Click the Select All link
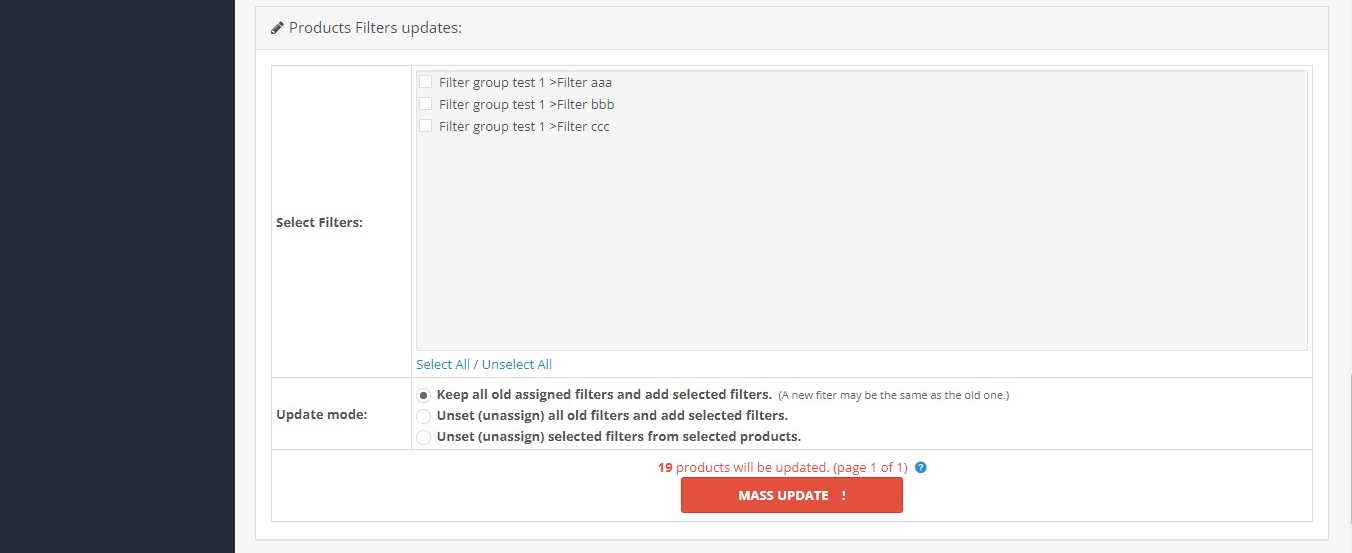 443,364
